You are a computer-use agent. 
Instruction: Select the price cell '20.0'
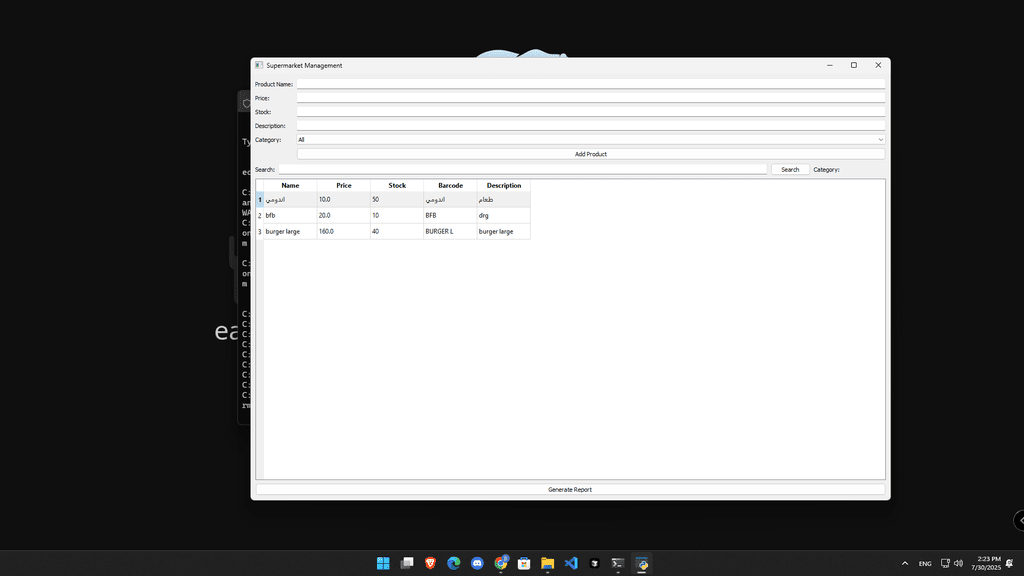point(344,216)
